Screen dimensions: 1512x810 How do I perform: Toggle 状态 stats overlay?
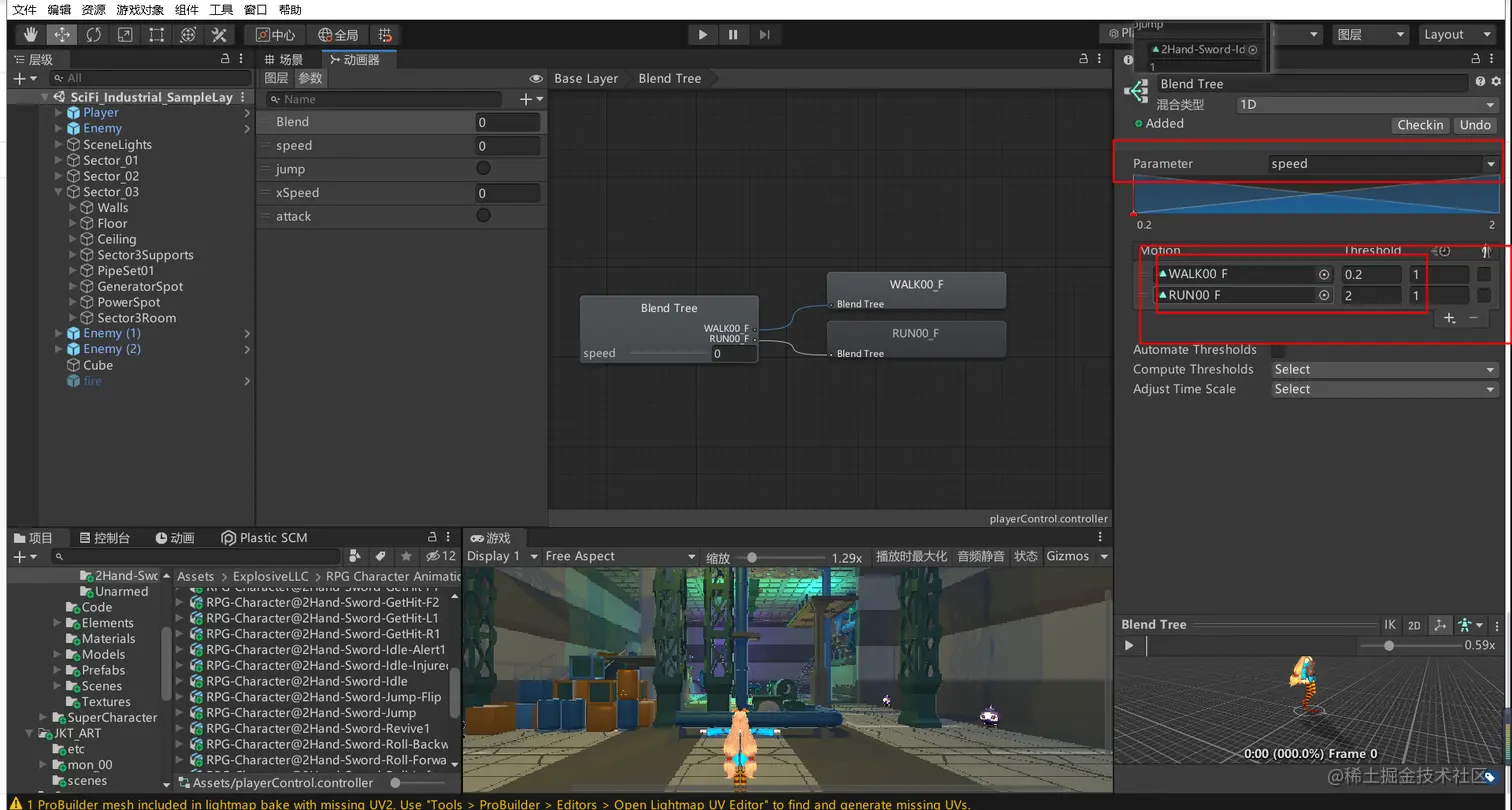(1026, 557)
